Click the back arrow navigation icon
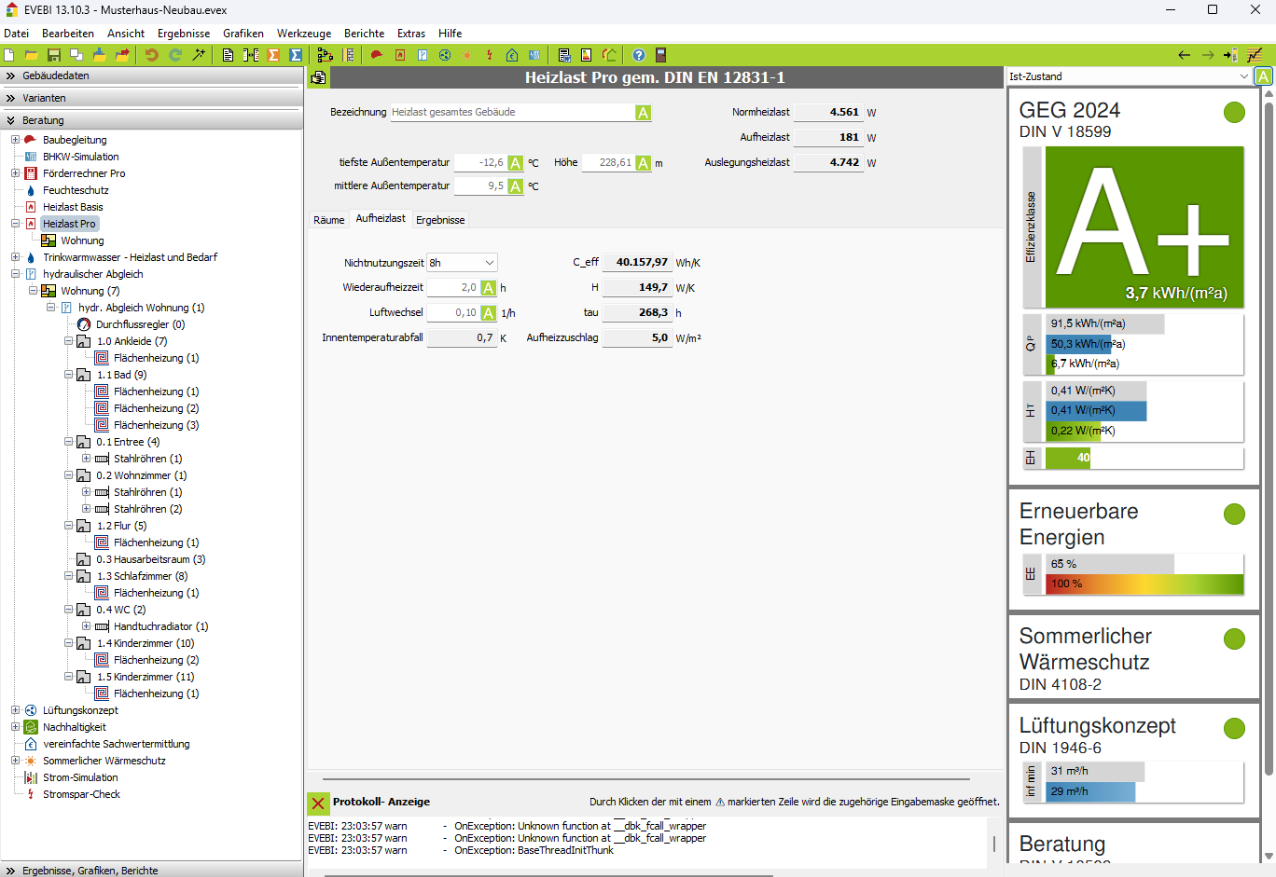The width and height of the screenshot is (1276, 877). click(1184, 55)
